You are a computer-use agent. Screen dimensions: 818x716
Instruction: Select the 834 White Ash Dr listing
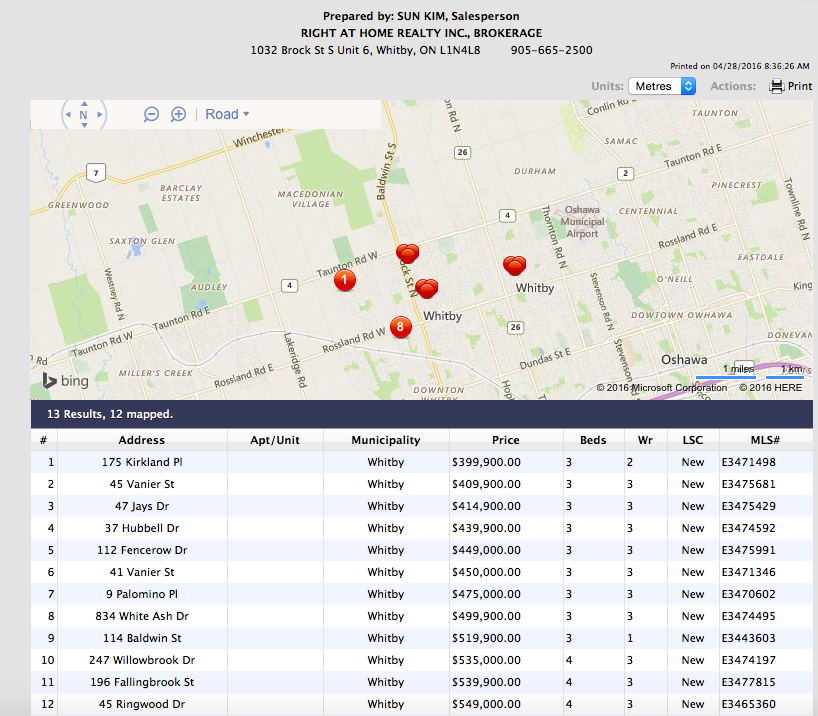[x=141, y=616]
